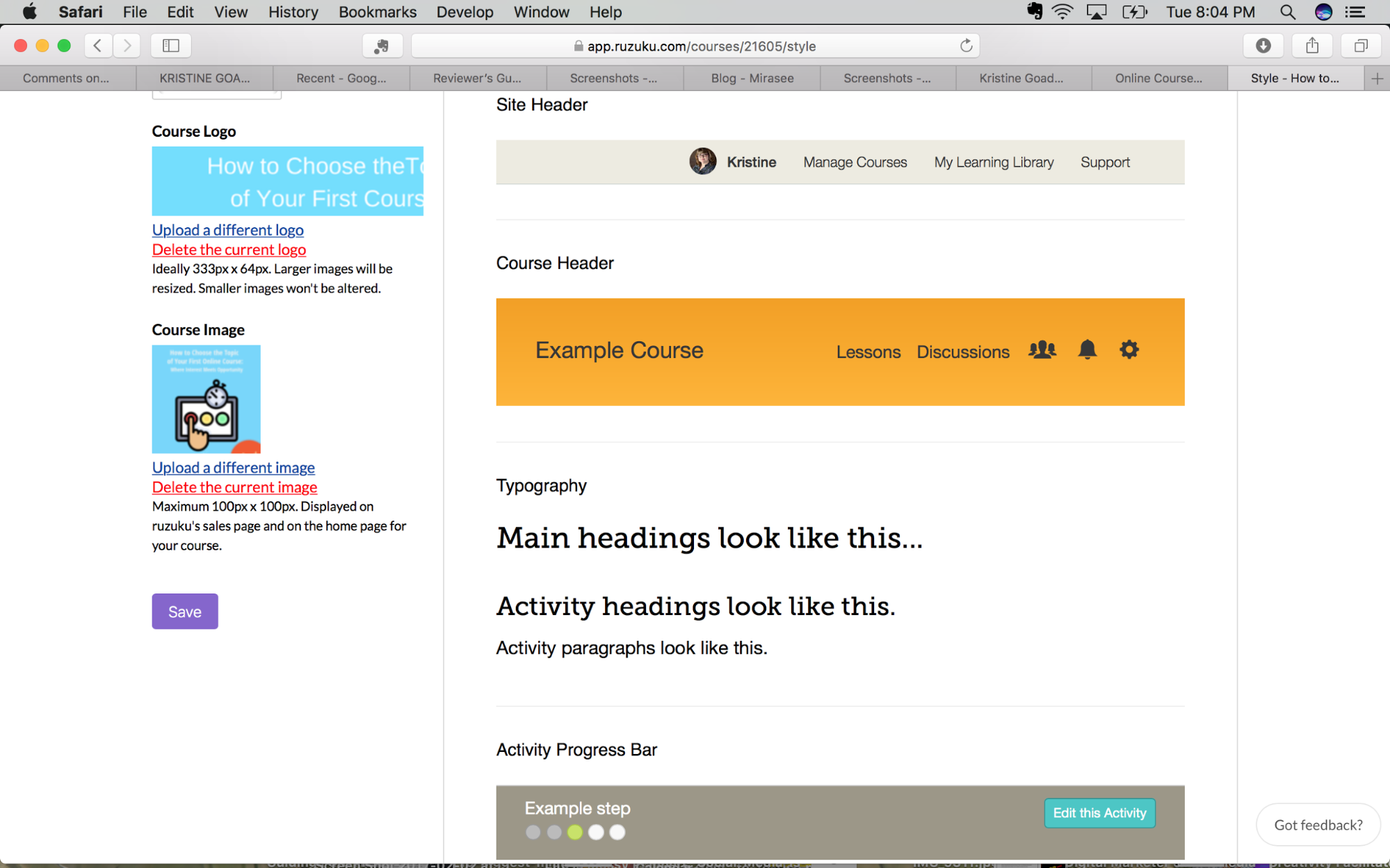This screenshot has height=868, width=1390.
Task: Click Upload a different logo link
Action: [228, 230]
